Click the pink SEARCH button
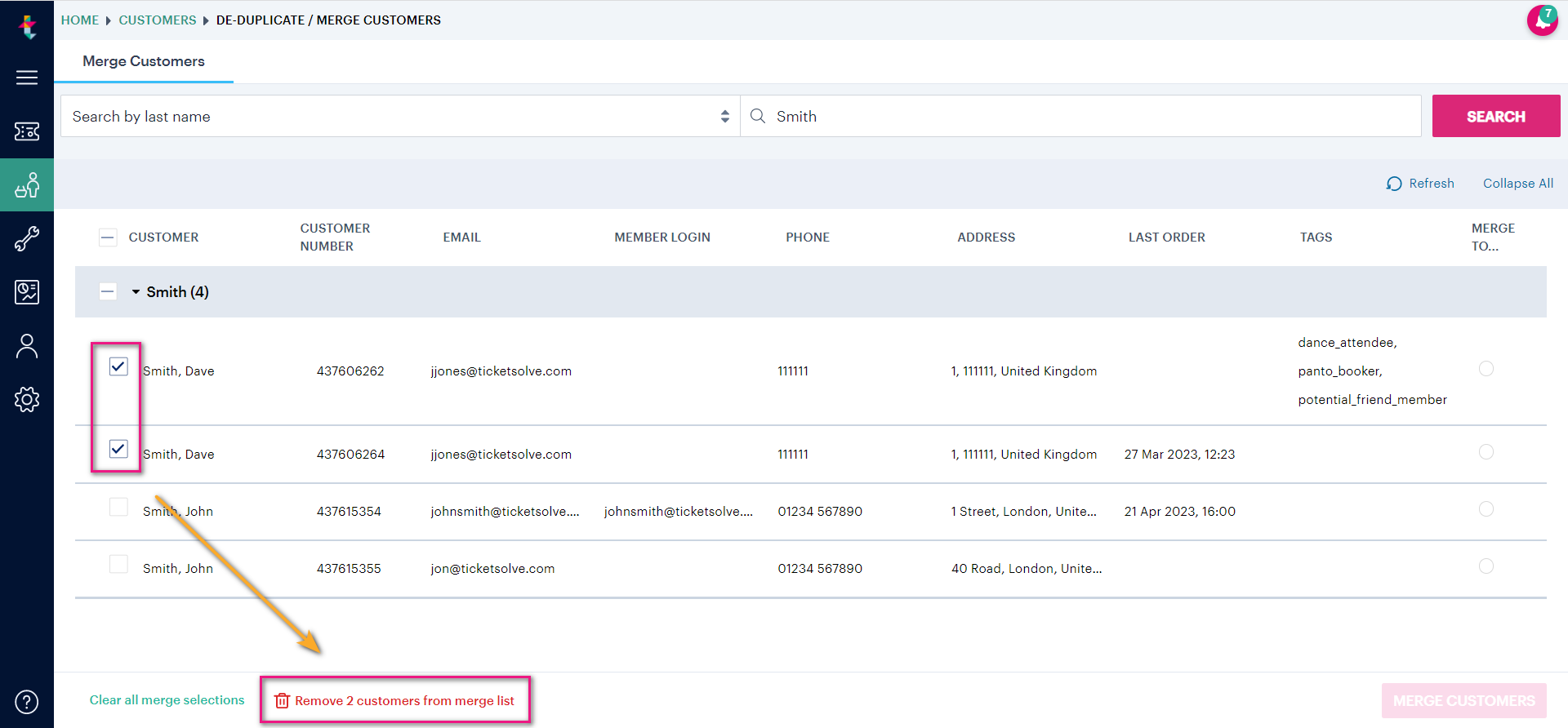Image resolution: width=1568 pixels, height=728 pixels. pyautogui.click(x=1496, y=116)
